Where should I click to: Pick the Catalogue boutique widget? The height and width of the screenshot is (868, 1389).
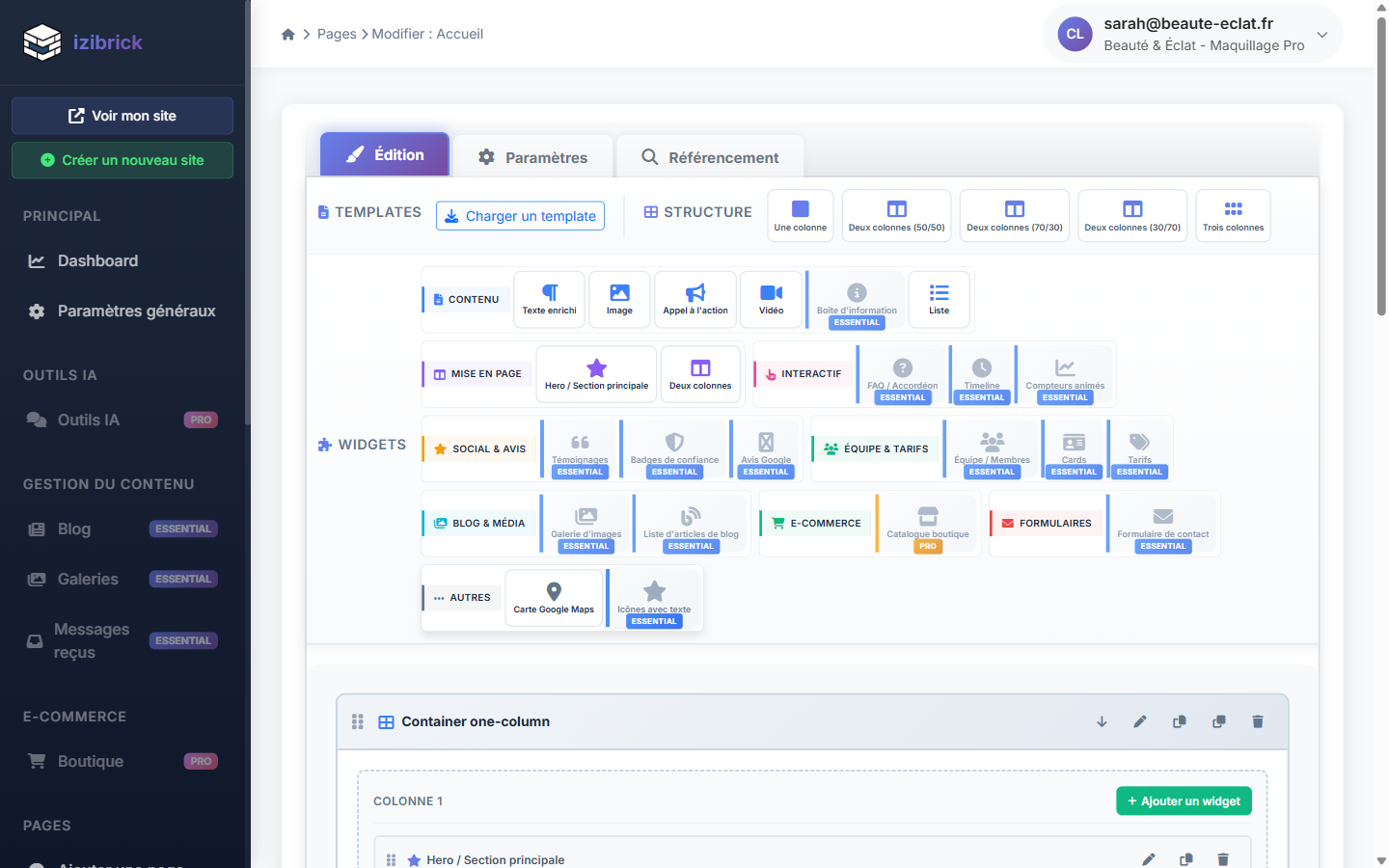tap(928, 525)
